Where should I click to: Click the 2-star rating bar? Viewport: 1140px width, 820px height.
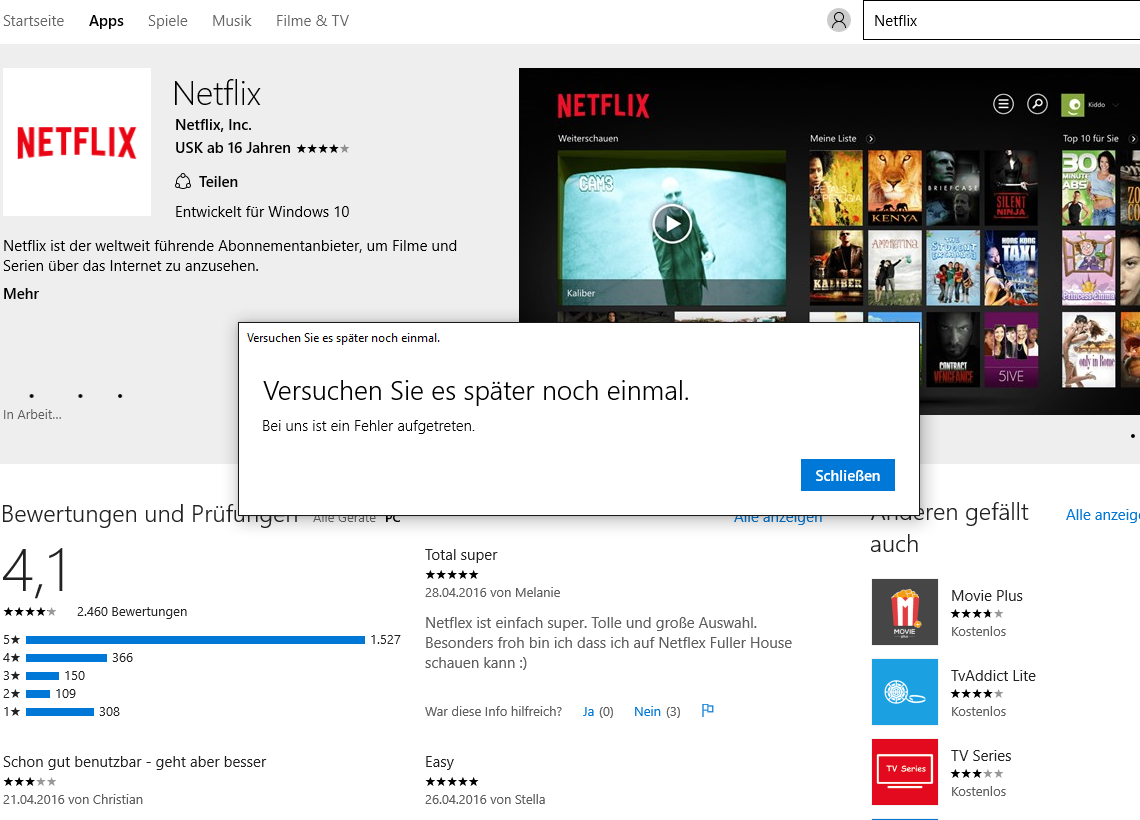coord(38,694)
